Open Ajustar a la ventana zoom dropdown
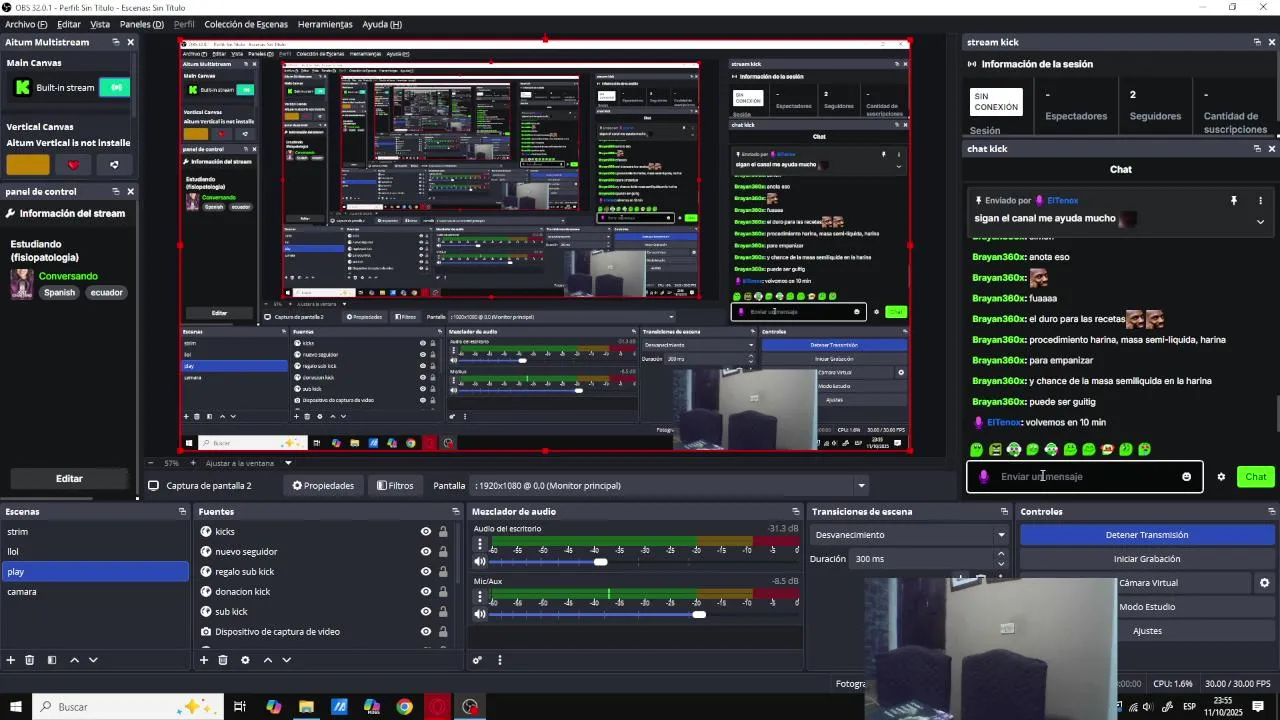This screenshot has height=720, width=1280. (288, 463)
